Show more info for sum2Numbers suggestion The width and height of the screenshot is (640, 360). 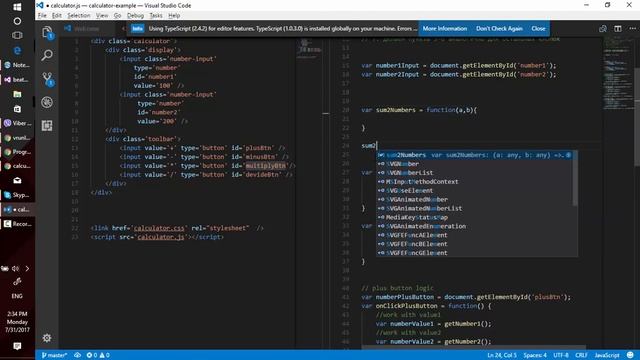(x=568, y=155)
